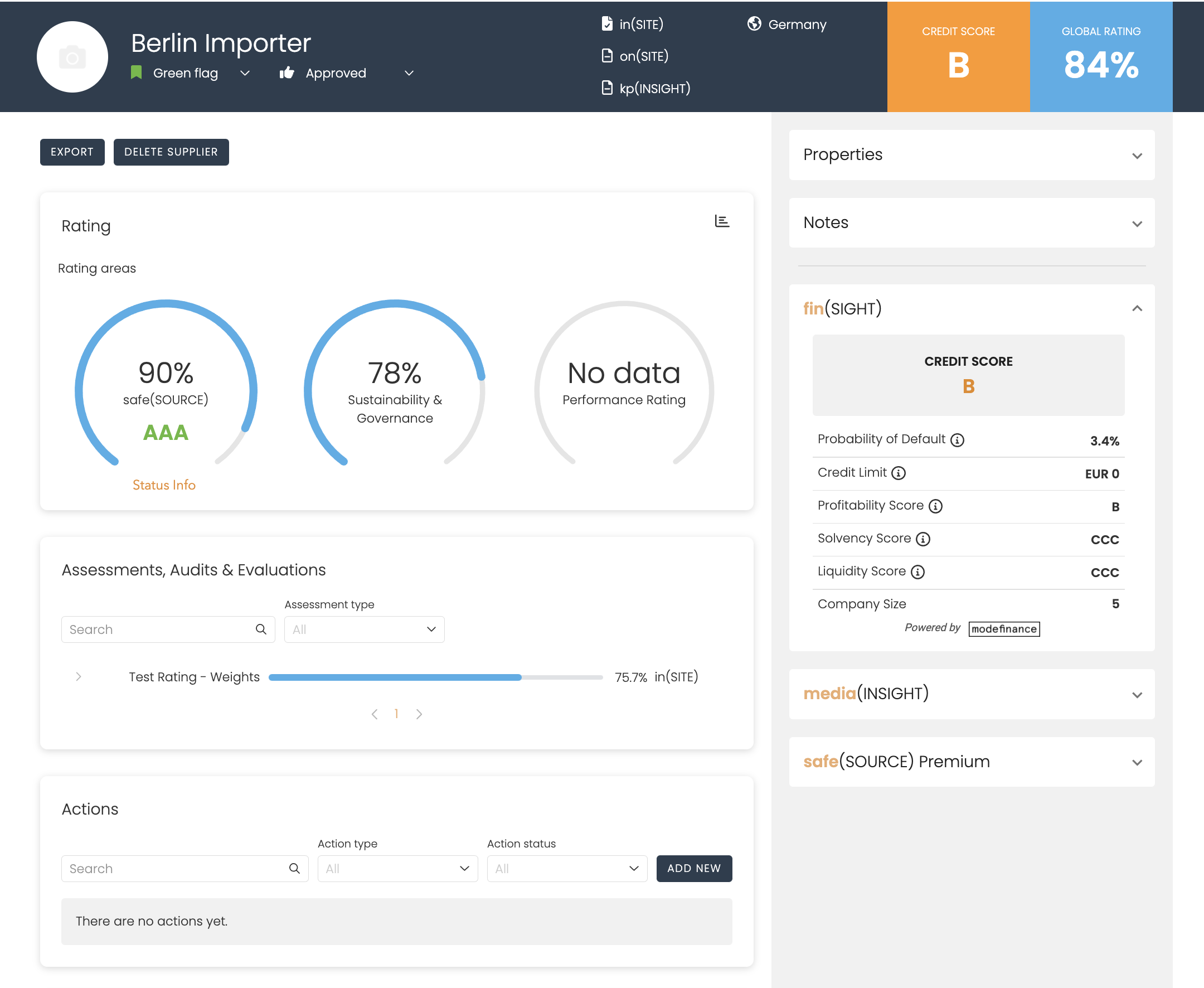Click the green flag bookmark icon
The height and width of the screenshot is (988, 1204).
tap(136, 72)
